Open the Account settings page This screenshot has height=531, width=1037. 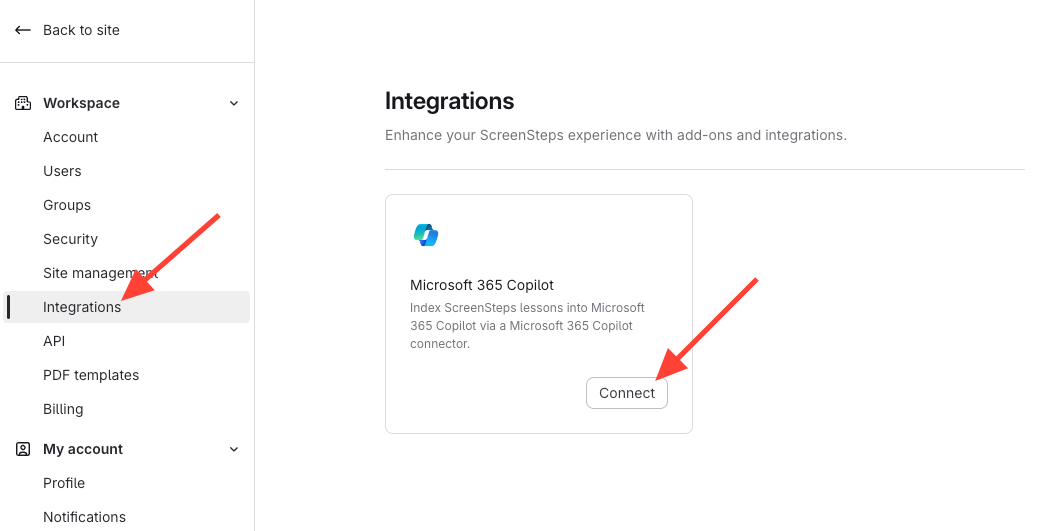[70, 137]
